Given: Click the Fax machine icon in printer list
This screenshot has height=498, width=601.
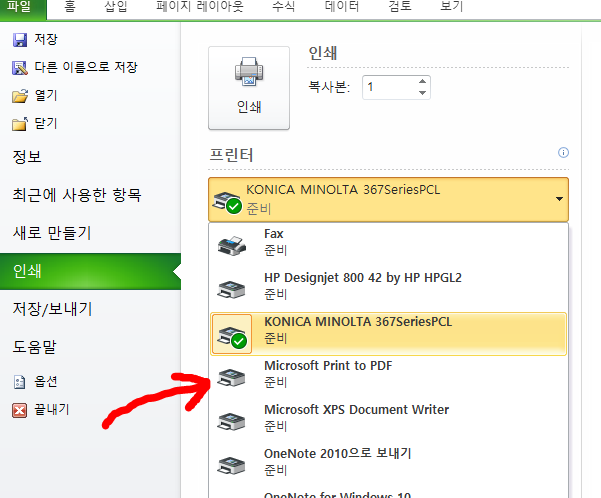Looking at the screenshot, I should pyautogui.click(x=232, y=245).
